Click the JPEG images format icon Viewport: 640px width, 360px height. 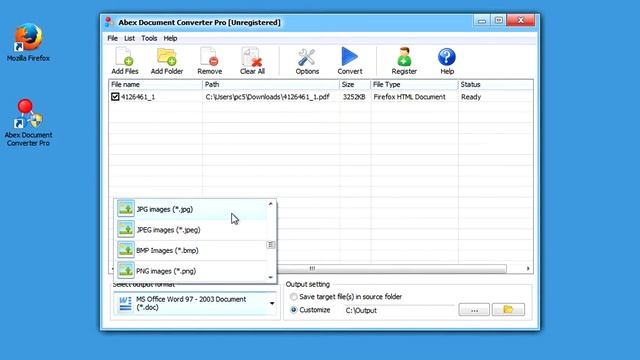pos(126,229)
